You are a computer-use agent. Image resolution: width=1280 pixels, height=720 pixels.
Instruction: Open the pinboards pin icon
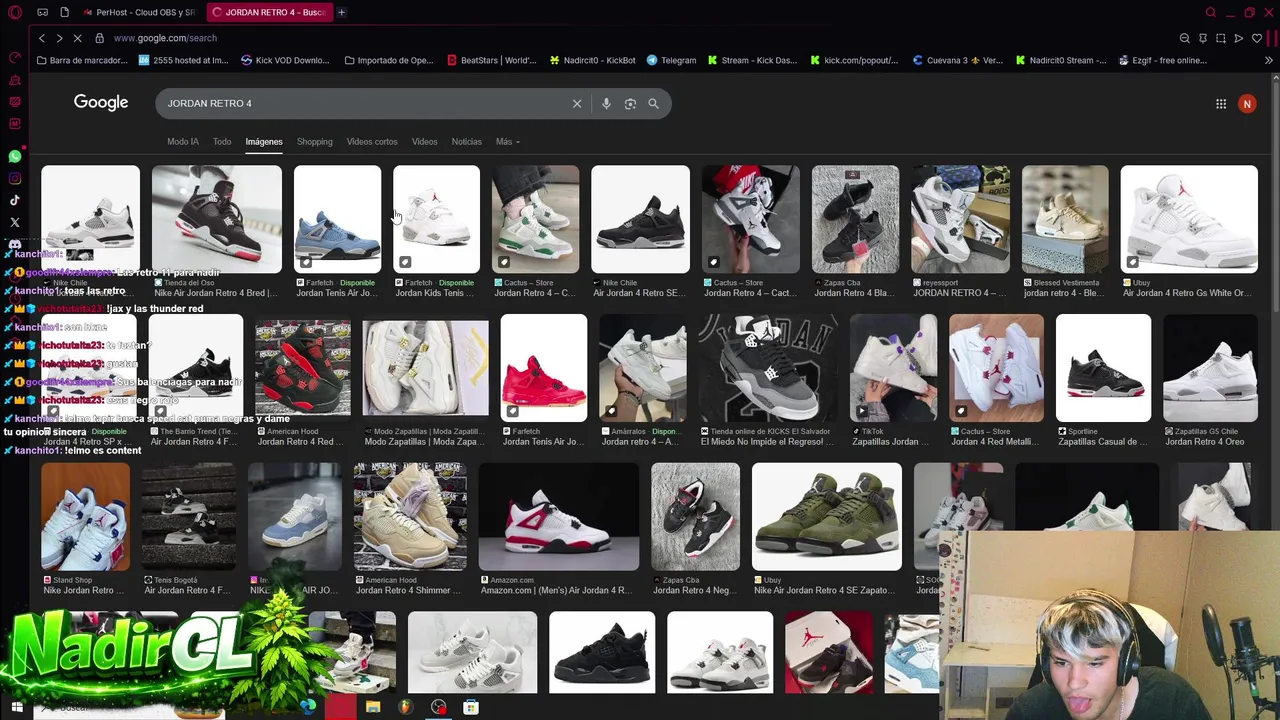[x=1203, y=38]
